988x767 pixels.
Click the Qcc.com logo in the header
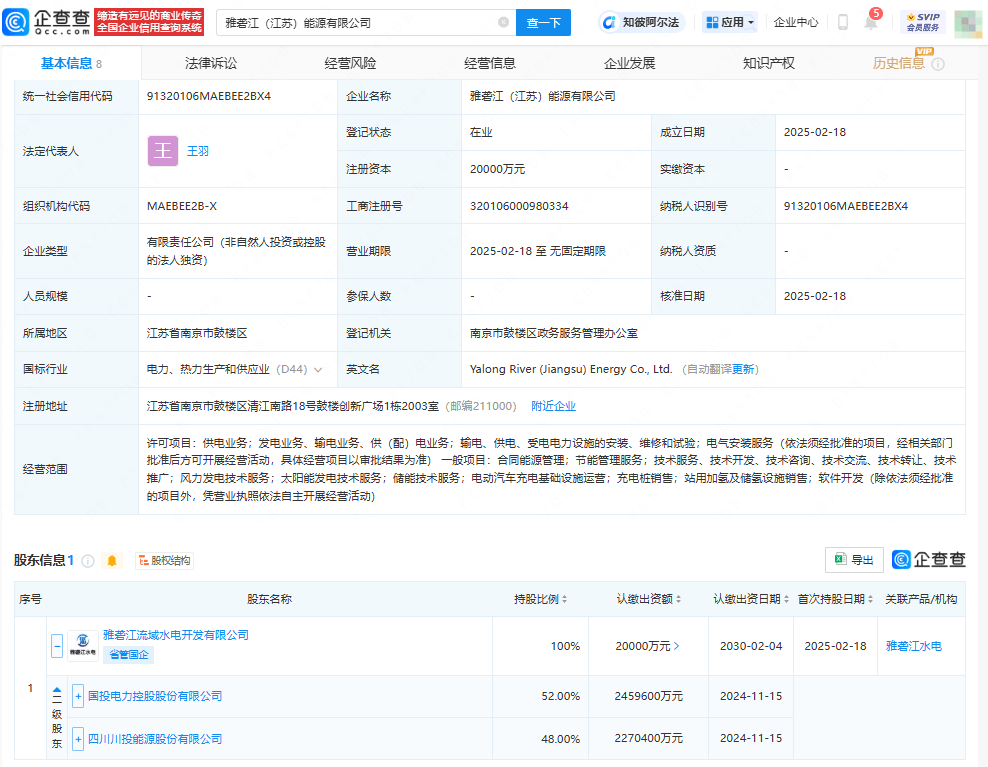coord(47,22)
